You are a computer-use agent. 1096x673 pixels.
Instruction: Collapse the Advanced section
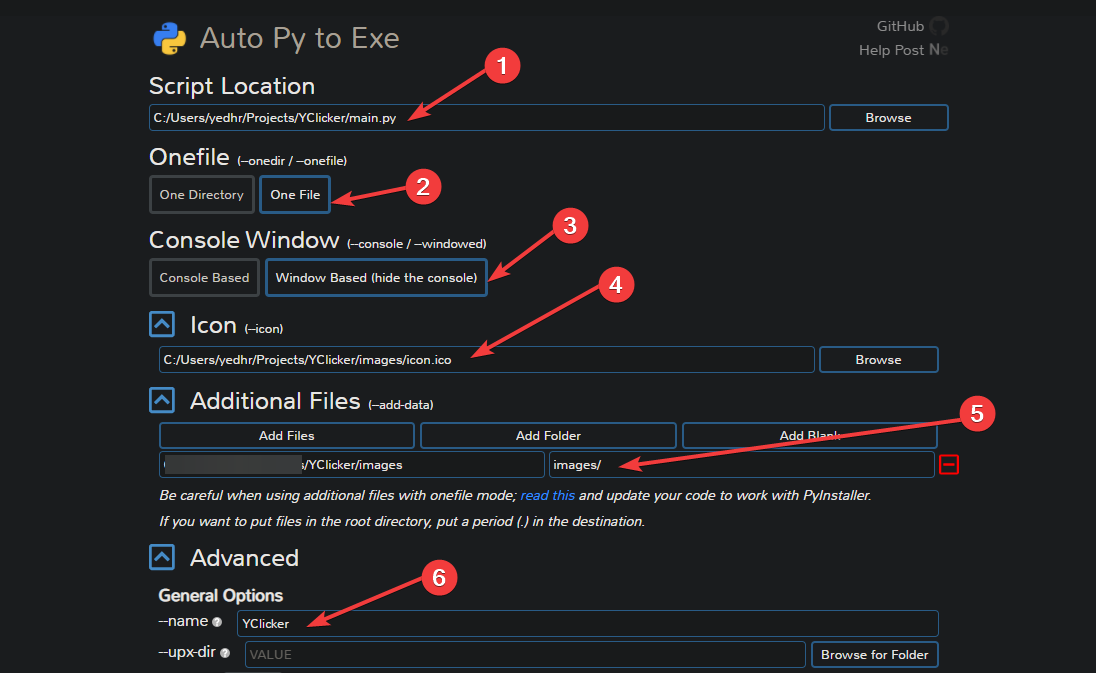(162, 557)
